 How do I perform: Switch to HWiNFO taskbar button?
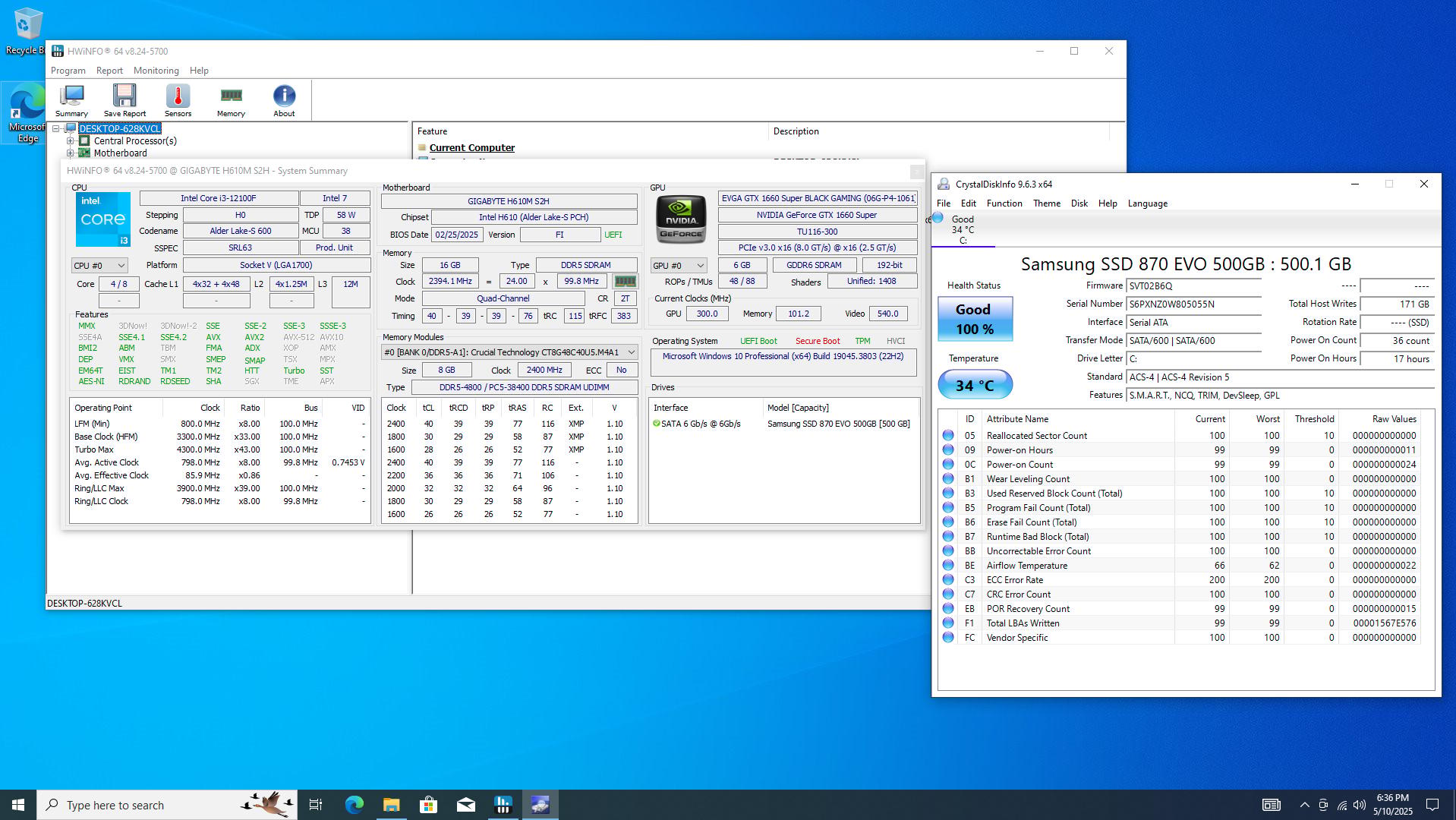pos(503,805)
